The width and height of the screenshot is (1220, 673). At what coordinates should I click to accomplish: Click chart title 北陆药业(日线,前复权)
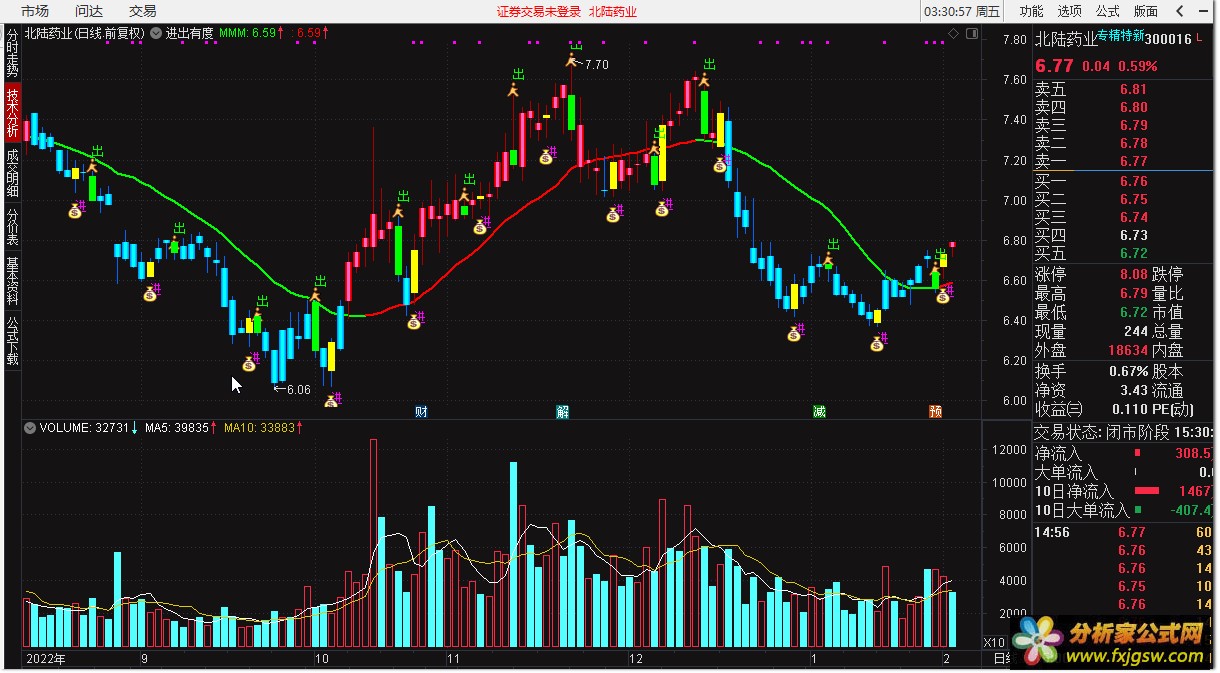85,33
